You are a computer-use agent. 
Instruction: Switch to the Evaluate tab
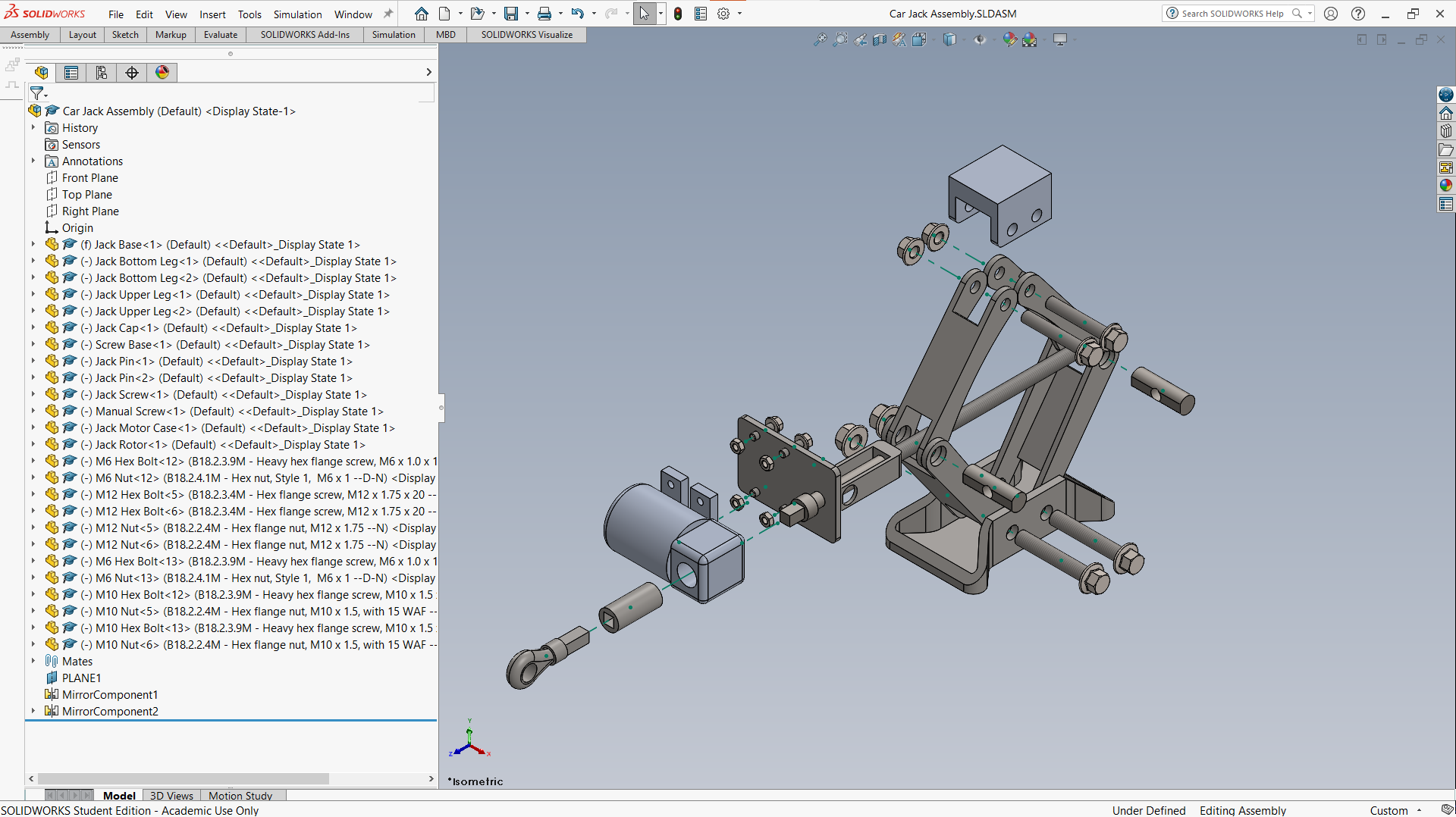tap(221, 35)
